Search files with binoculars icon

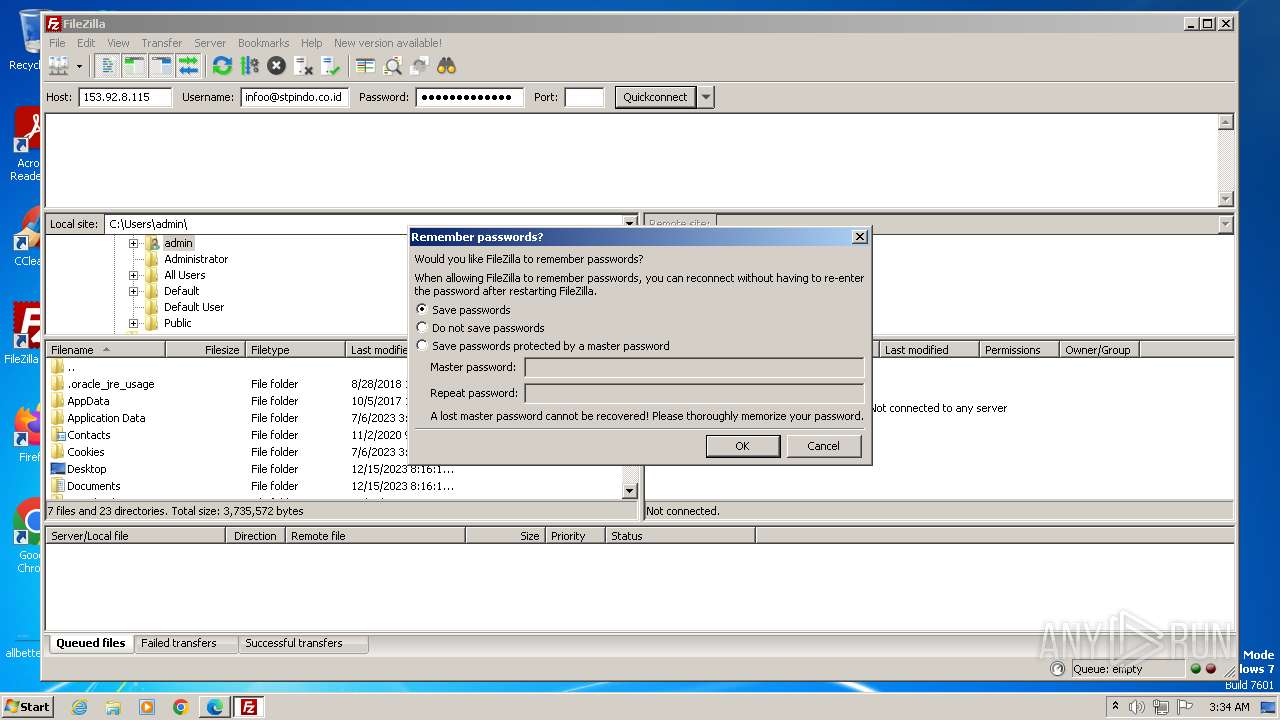pos(446,66)
